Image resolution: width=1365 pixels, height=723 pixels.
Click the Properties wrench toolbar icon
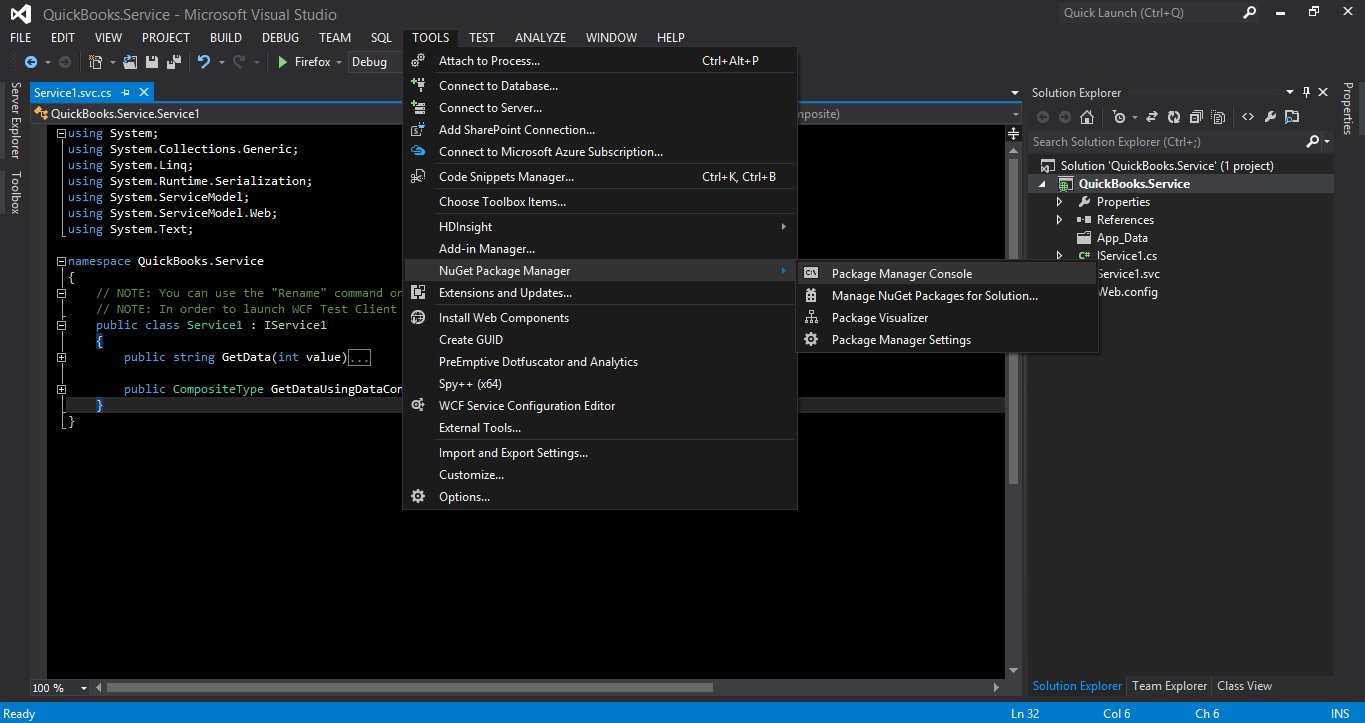click(1270, 117)
